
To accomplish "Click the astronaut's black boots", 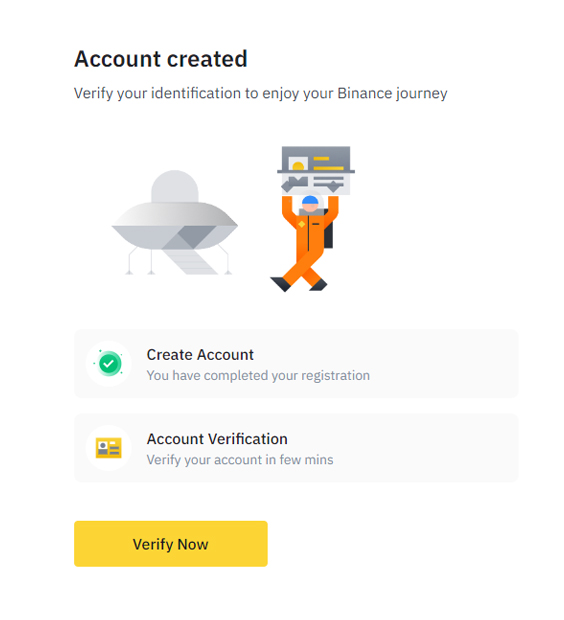I will 299,284.
